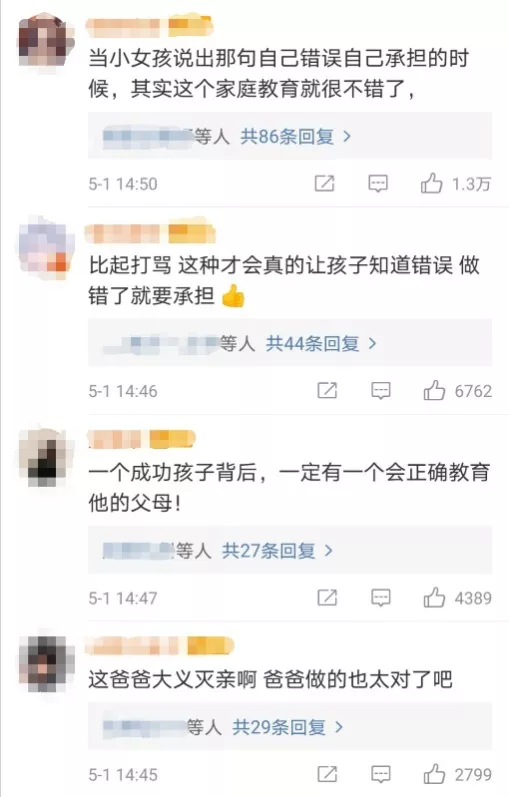Viewport: 509px width, 797px height.
Task: Open first commenter's blurred avatar
Action: point(45,41)
